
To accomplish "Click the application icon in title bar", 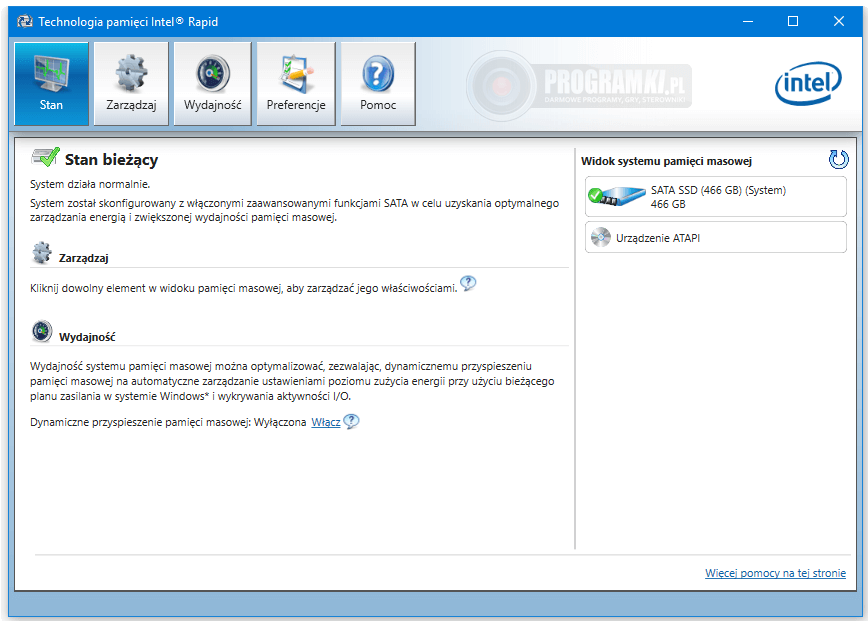I will click(x=25, y=22).
